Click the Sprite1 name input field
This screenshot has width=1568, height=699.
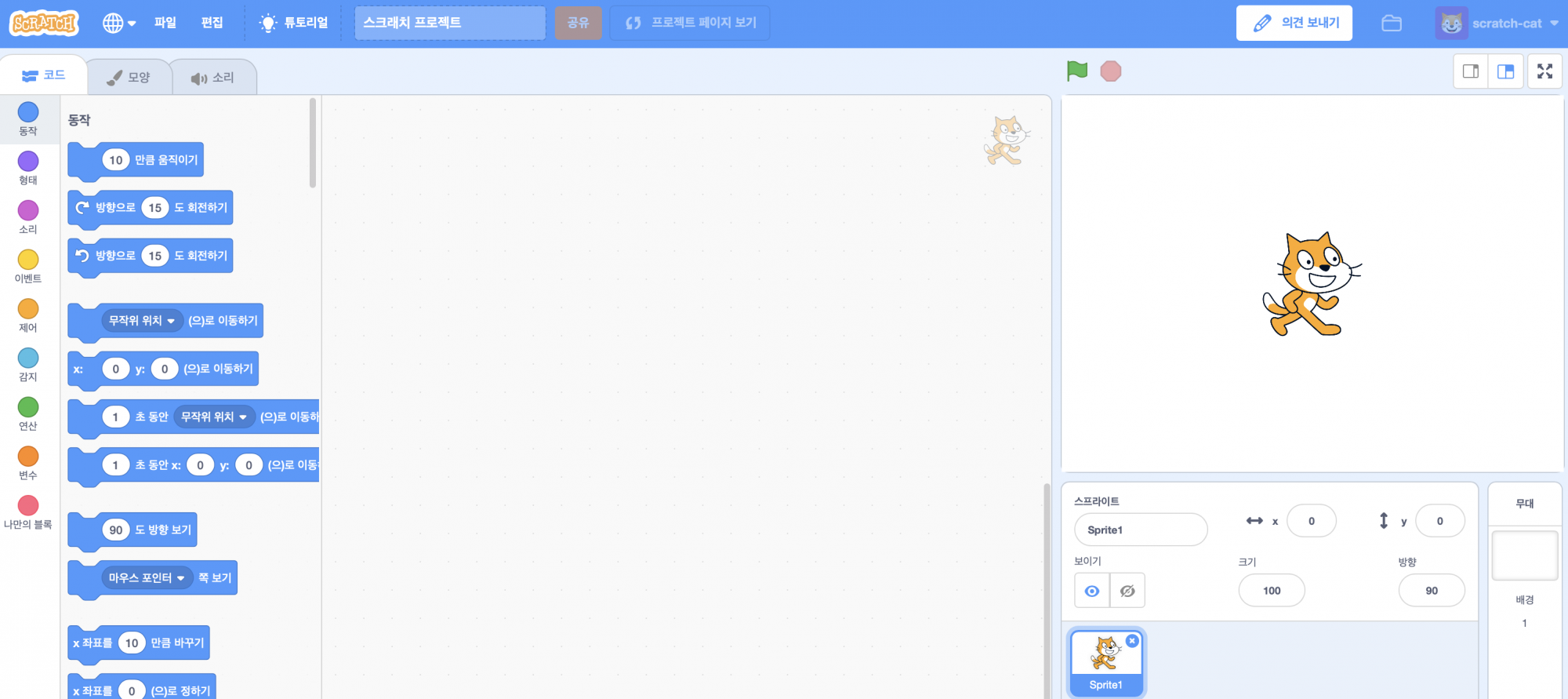[1140, 530]
